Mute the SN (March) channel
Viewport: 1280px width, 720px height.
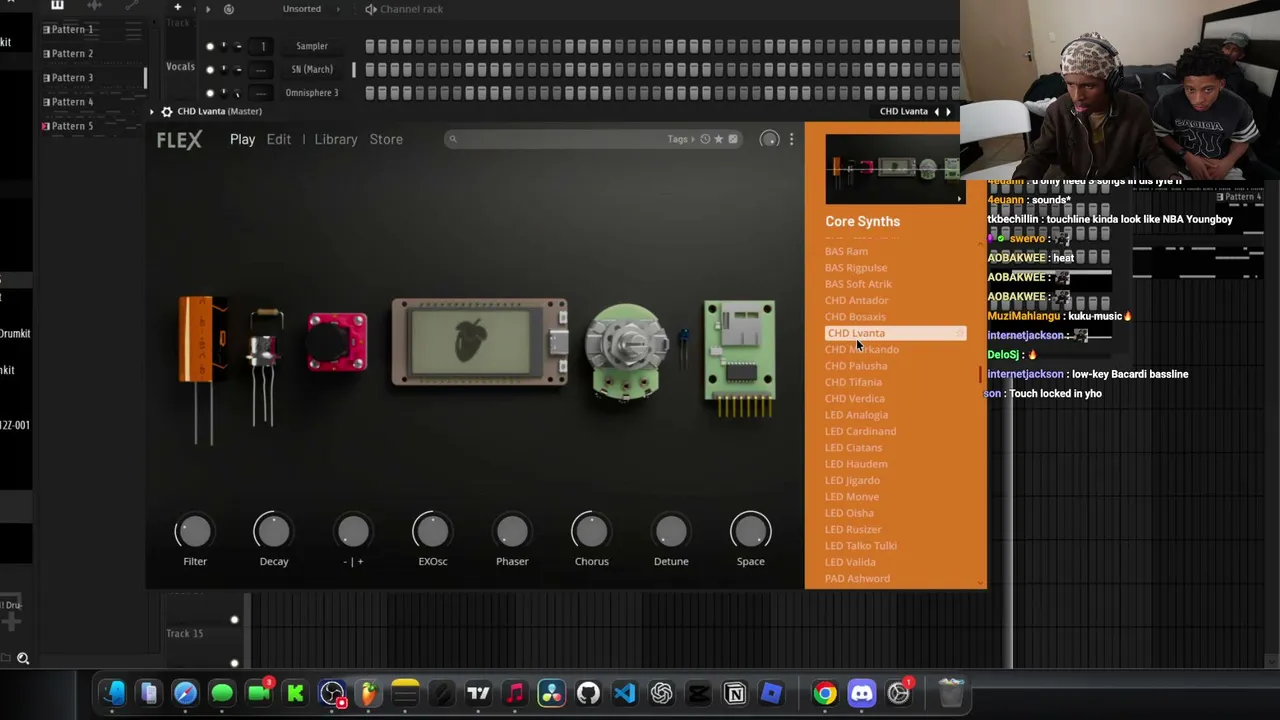tap(210, 69)
